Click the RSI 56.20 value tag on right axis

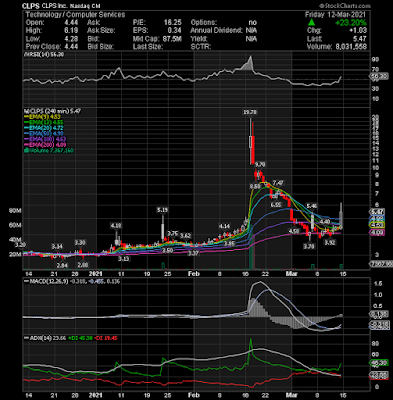pyautogui.click(x=379, y=76)
